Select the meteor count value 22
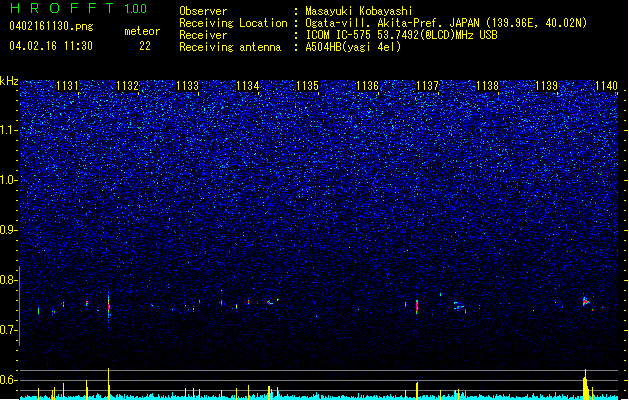Viewport: 629px width, 400px height. [145, 46]
